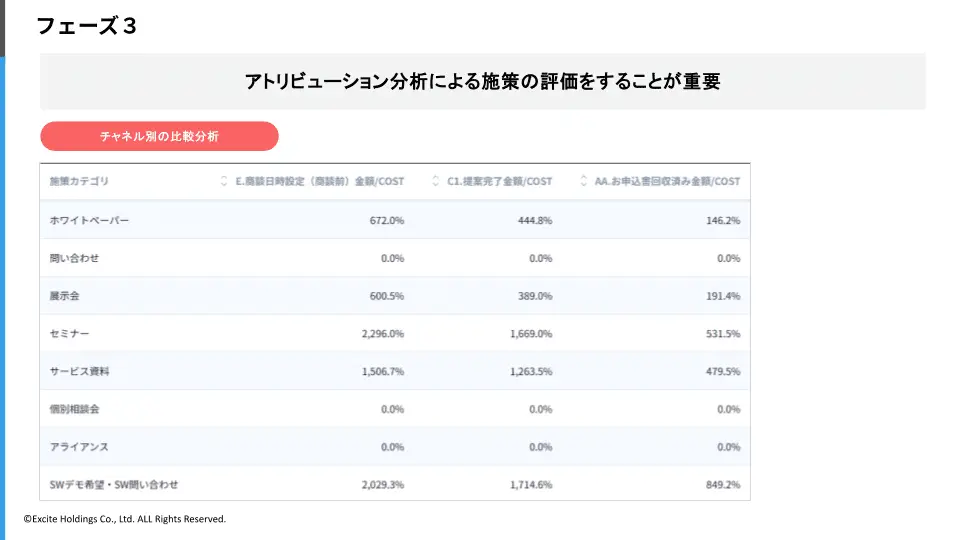This screenshot has width=960, height=540.
Task: Select the 施策カテゴリ column header
Action: click(79, 181)
